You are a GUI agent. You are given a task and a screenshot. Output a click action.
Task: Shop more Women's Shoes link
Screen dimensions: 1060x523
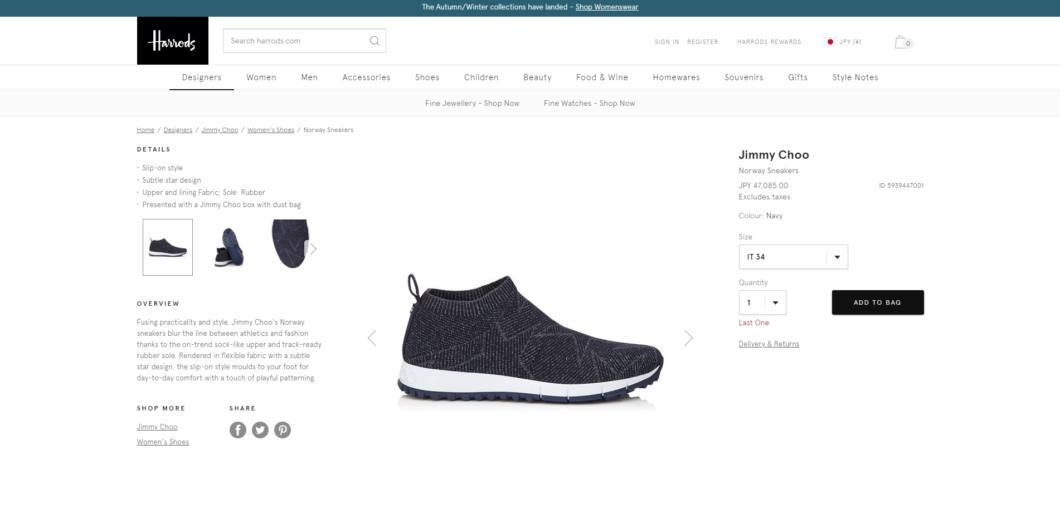click(x=163, y=442)
